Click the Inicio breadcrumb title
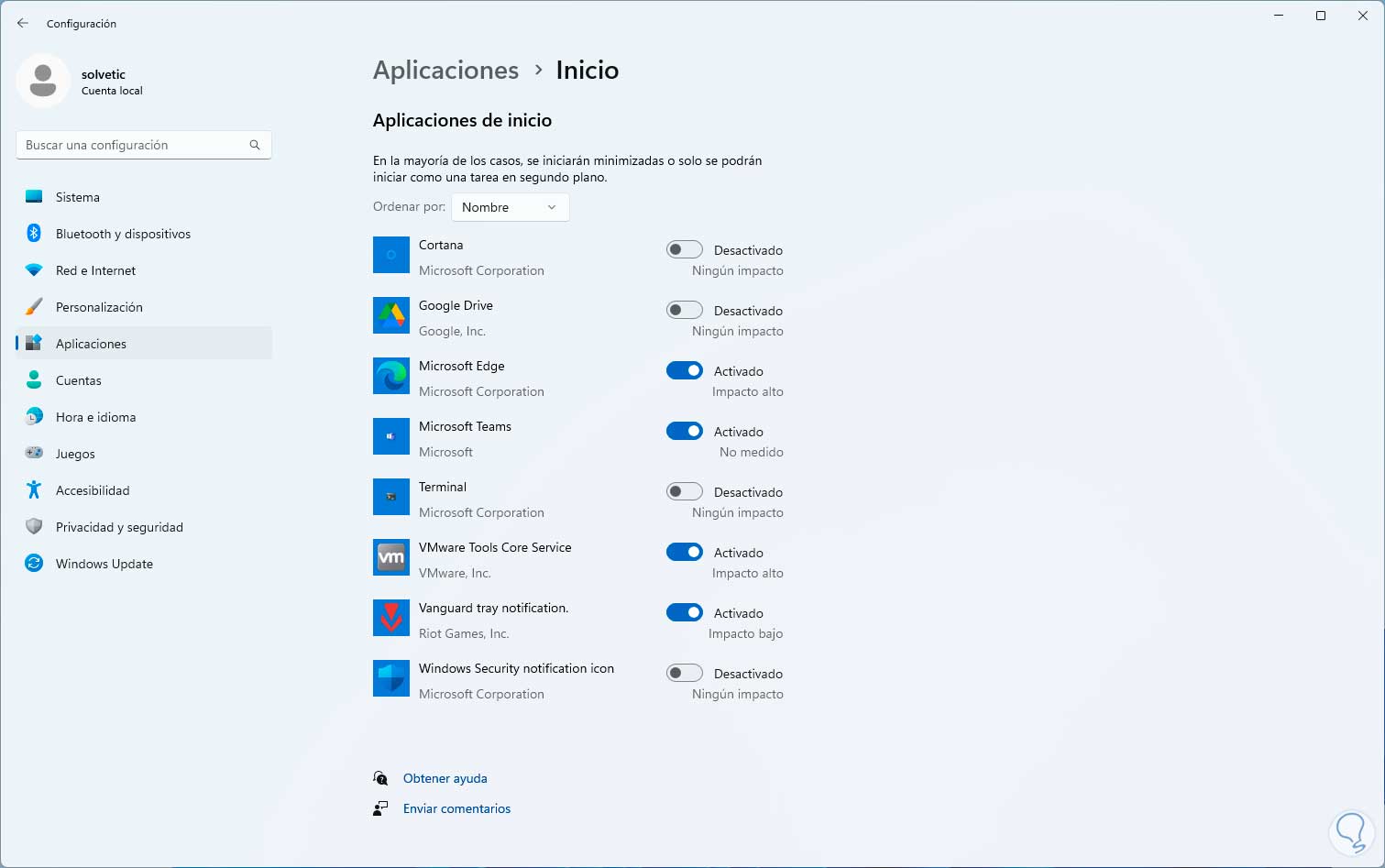 [588, 70]
